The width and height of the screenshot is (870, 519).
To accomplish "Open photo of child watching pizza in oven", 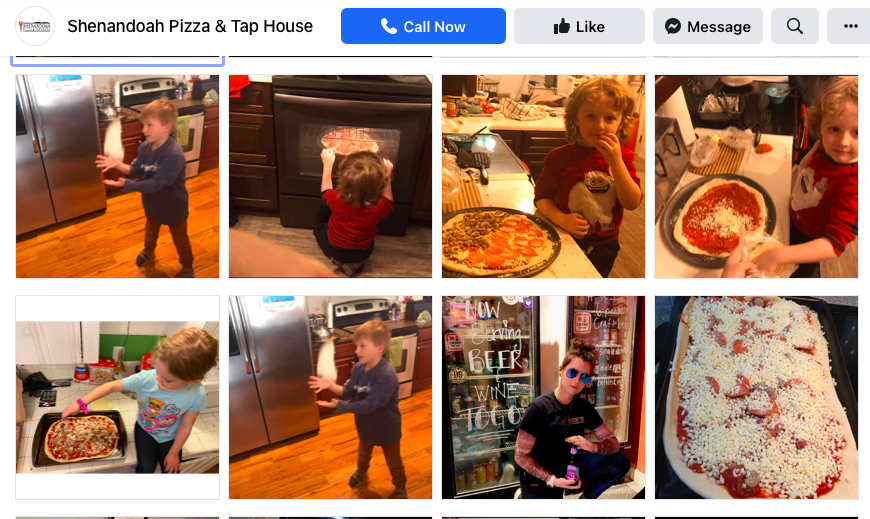I will tap(330, 177).
